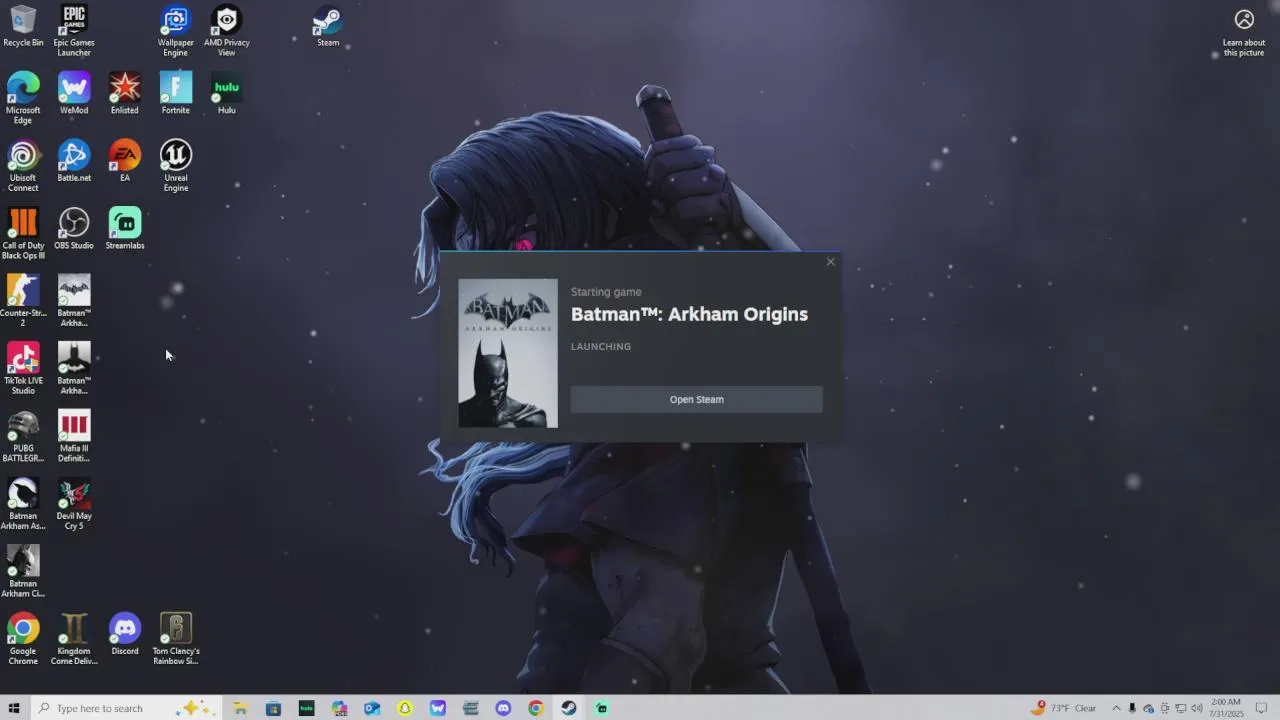Select the Kingdom Come Deliverance desktop icon
Image resolution: width=1280 pixels, height=720 pixels.
click(74, 639)
